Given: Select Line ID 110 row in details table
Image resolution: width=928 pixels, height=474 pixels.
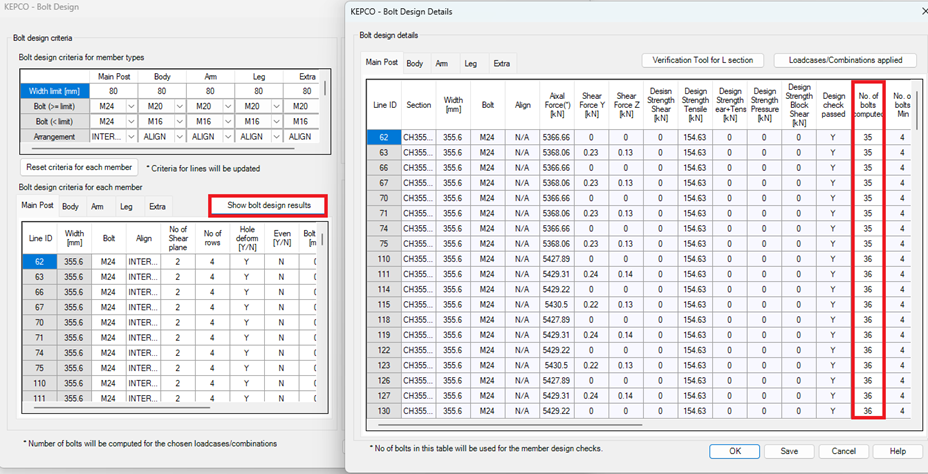Looking at the screenshot, I should pos(384,257).
